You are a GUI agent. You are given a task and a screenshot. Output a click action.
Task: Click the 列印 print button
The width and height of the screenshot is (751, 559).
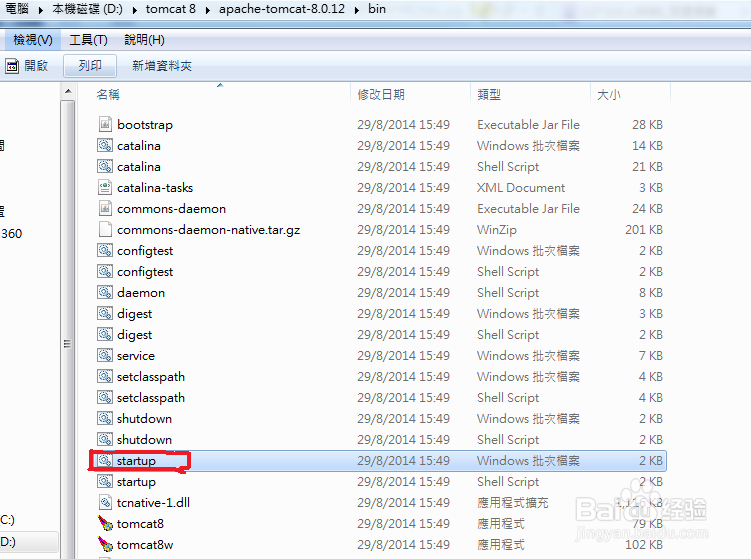tap(90, 66)
